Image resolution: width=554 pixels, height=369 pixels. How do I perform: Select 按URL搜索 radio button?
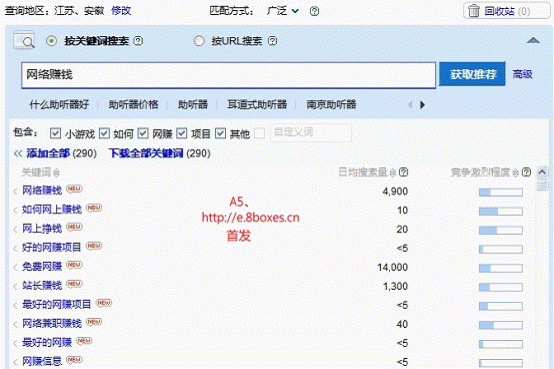click(199, 41)
